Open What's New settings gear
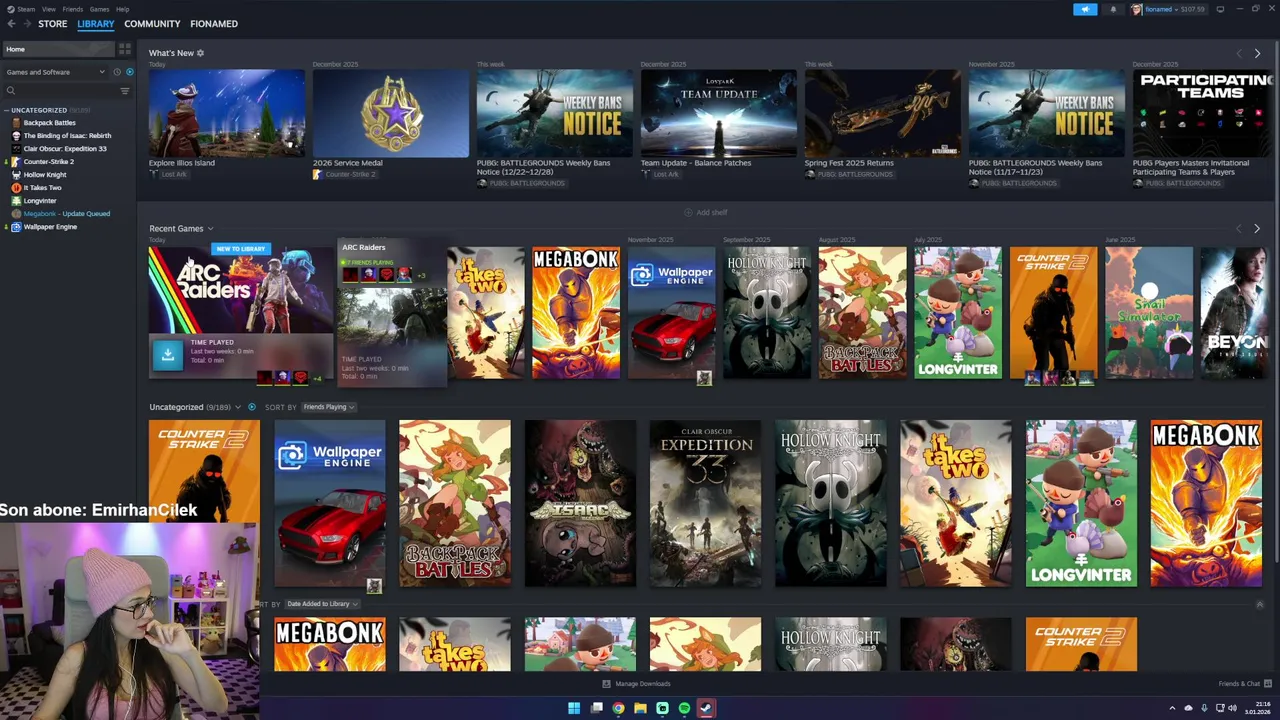 point(200,53)
